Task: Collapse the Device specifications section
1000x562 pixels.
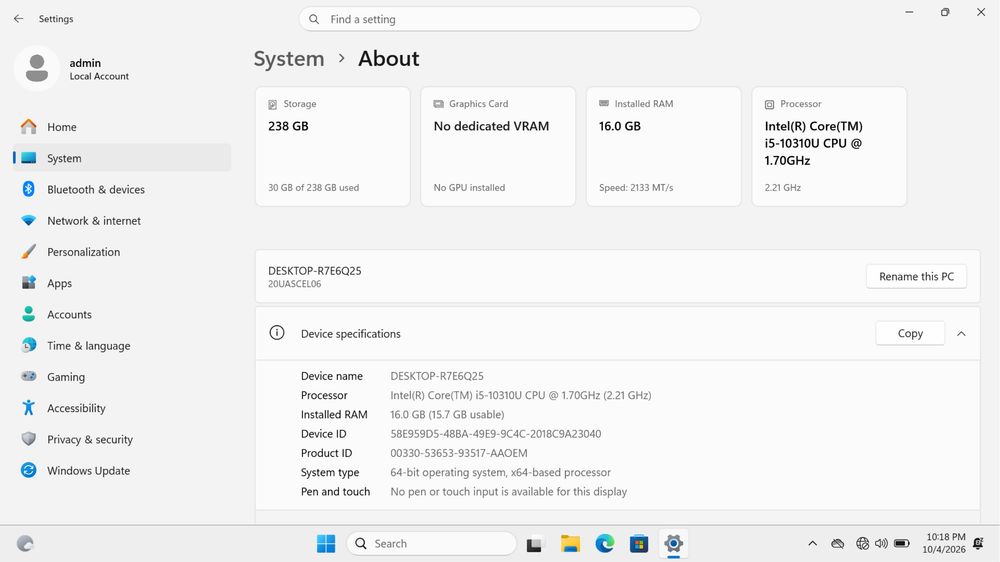Action: tap(961, 334)
